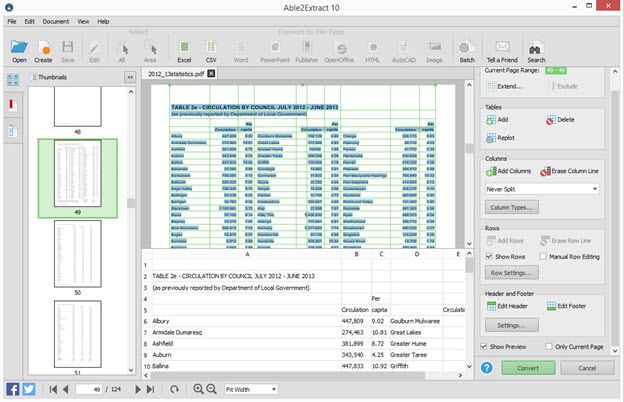This screenshot has height=402, width=624.
Task: Share on Facebook icon
Action: pyautogui.click(x=13, y=389)
